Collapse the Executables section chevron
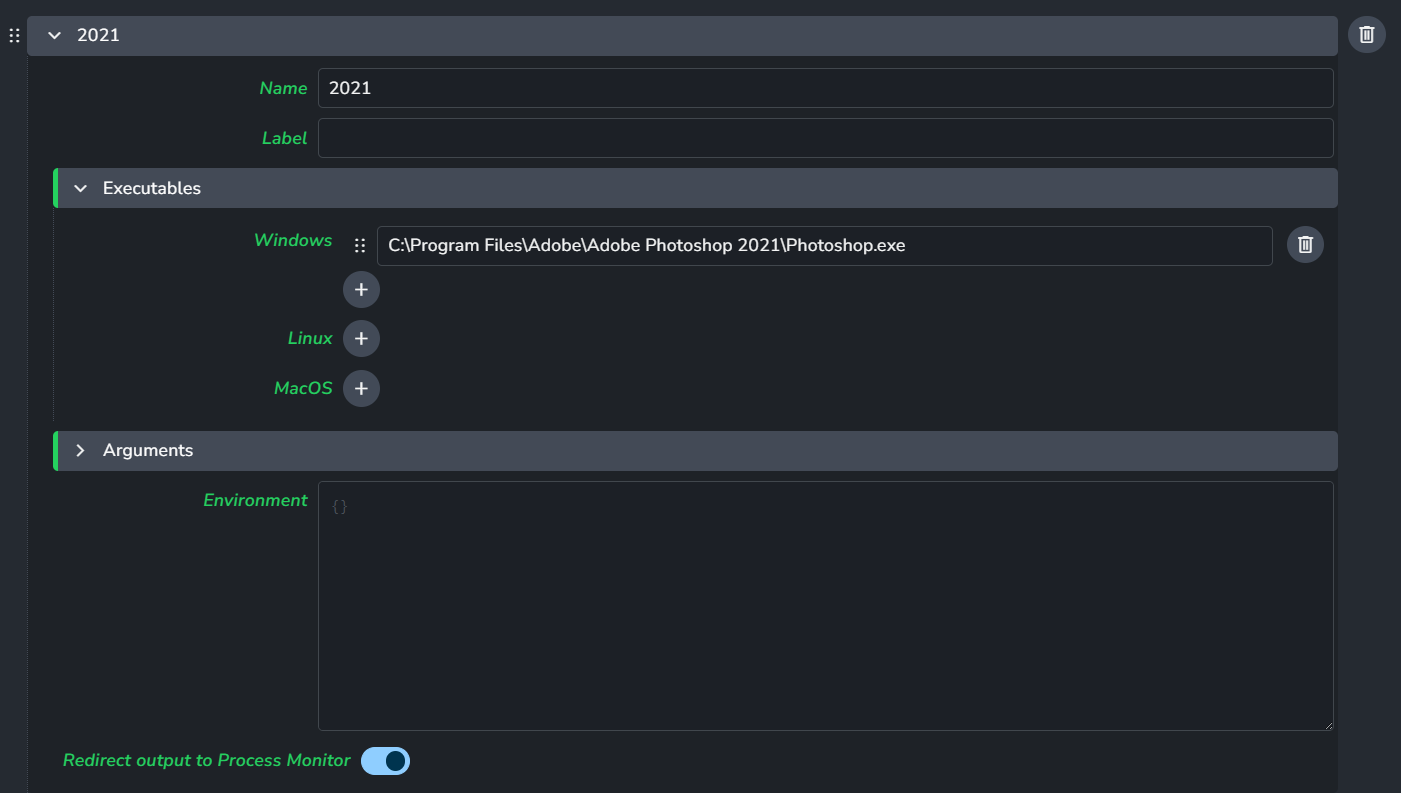The width and height of the screenshot is (1401, 793). pos(81,188)
